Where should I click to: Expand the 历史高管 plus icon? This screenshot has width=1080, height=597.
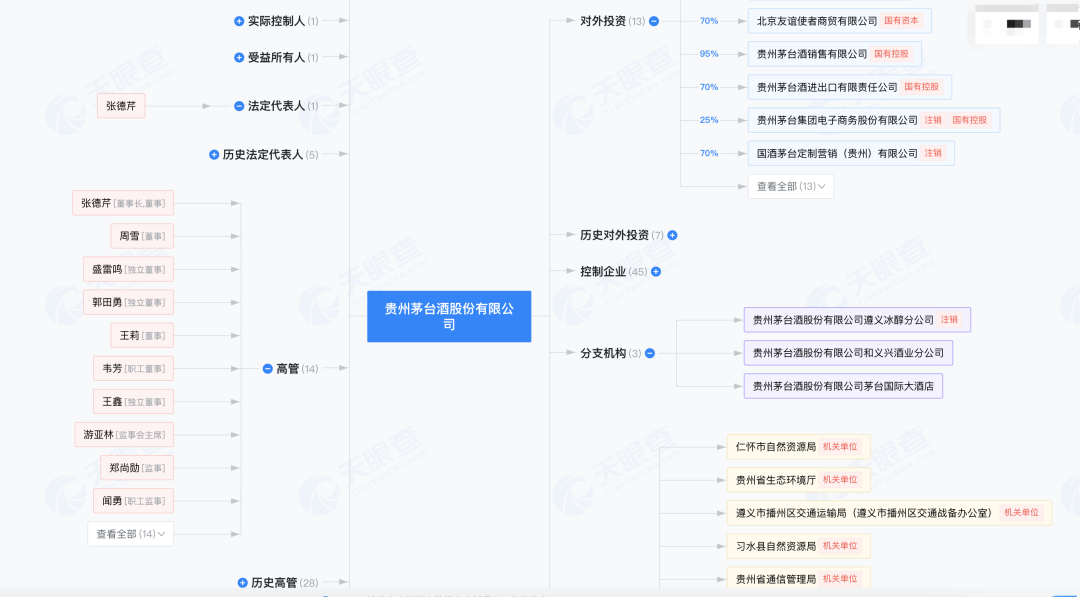(242, 583)
